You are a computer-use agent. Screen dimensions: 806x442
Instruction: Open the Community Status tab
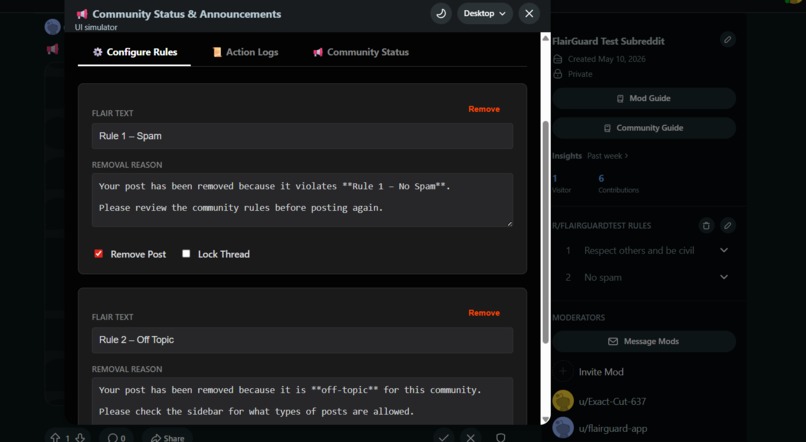[x=361, y=52]
